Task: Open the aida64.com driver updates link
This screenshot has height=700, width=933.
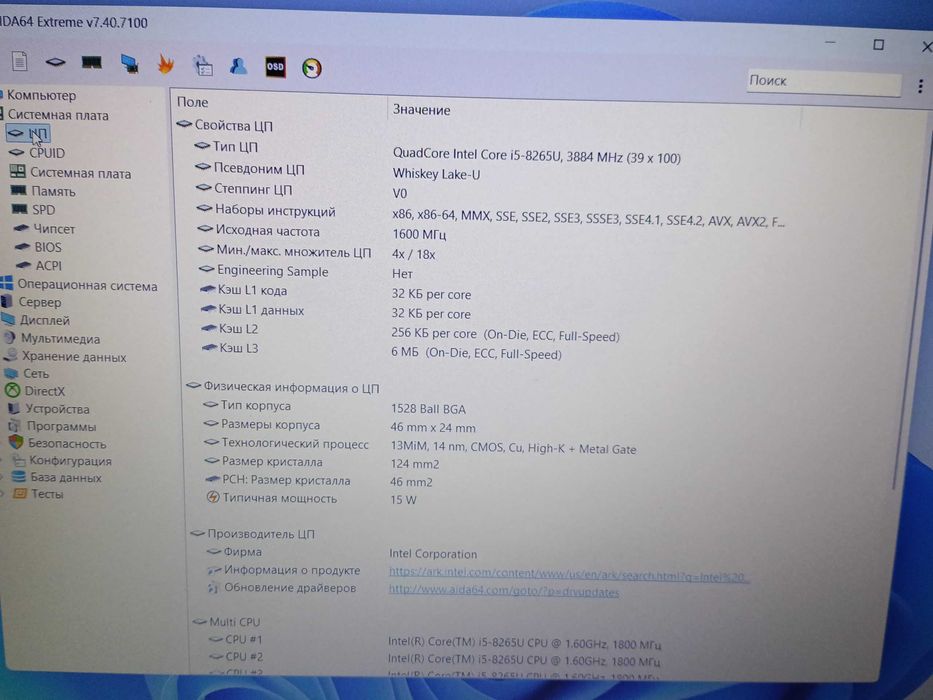Action: click(x=503, y=590)
